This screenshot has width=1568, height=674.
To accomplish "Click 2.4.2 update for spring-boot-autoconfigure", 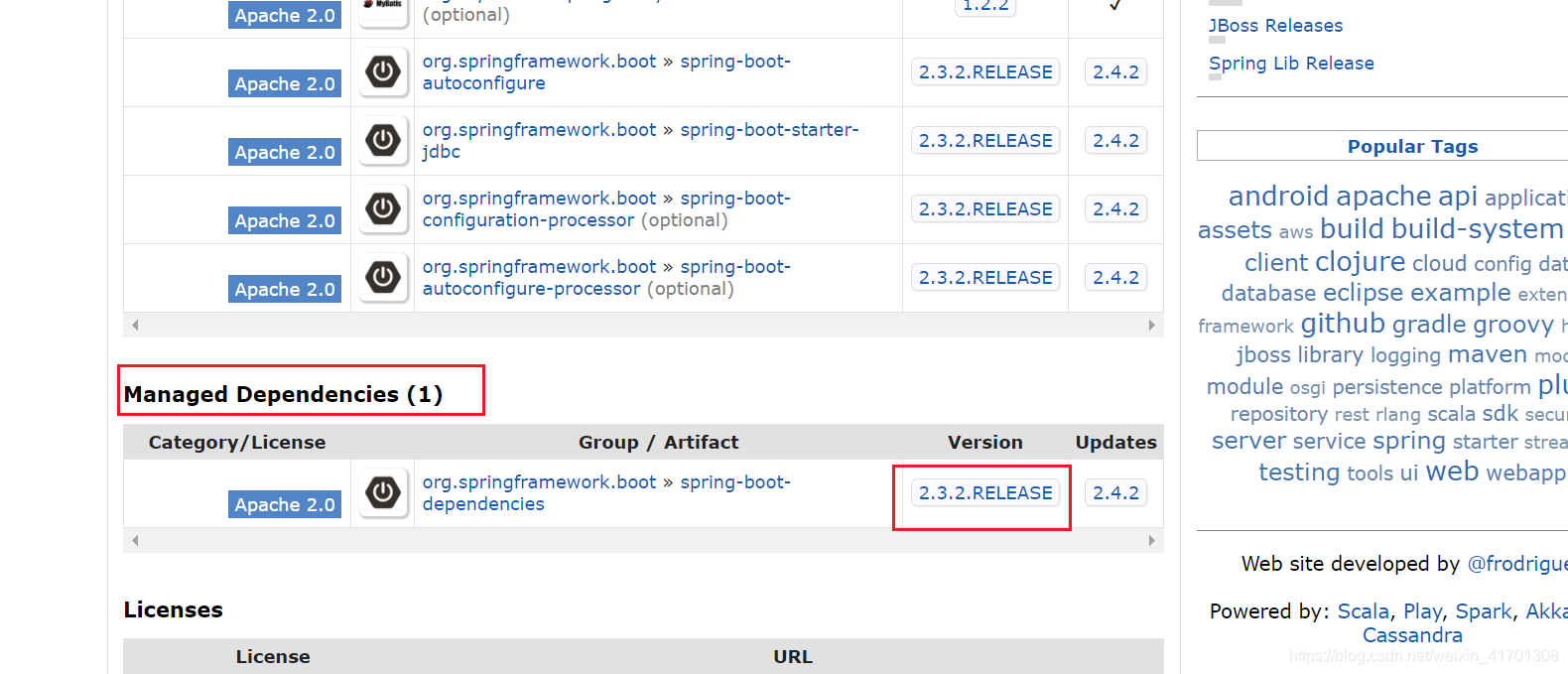I will tap(1115, 72).
